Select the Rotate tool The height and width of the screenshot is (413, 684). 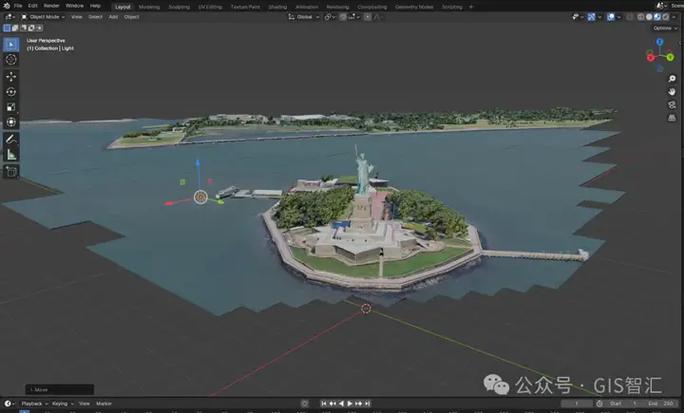11,92
